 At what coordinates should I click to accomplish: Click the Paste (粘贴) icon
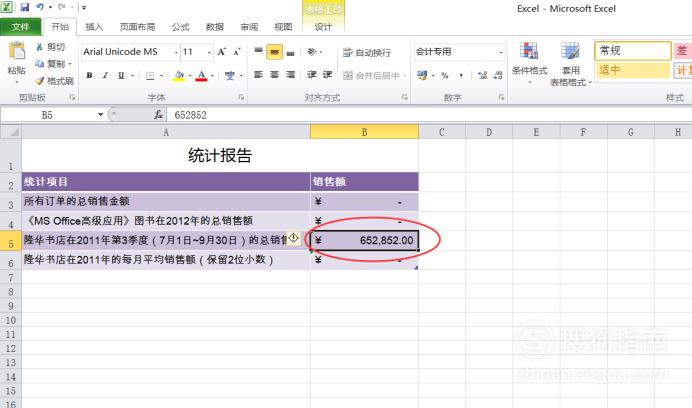pos(17,51)
